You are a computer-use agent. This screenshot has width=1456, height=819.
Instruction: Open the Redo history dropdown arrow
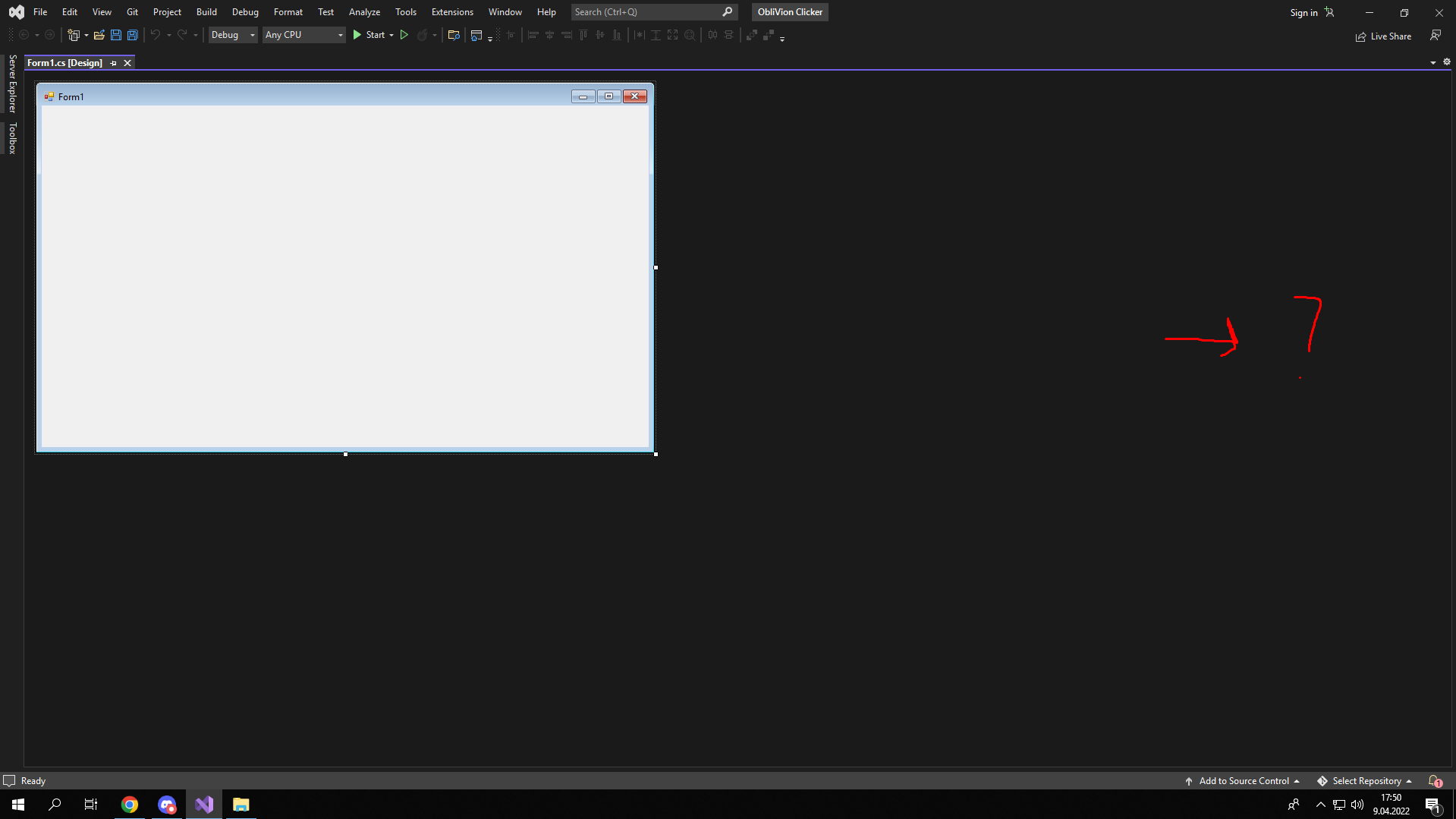(x=196, y=35)
